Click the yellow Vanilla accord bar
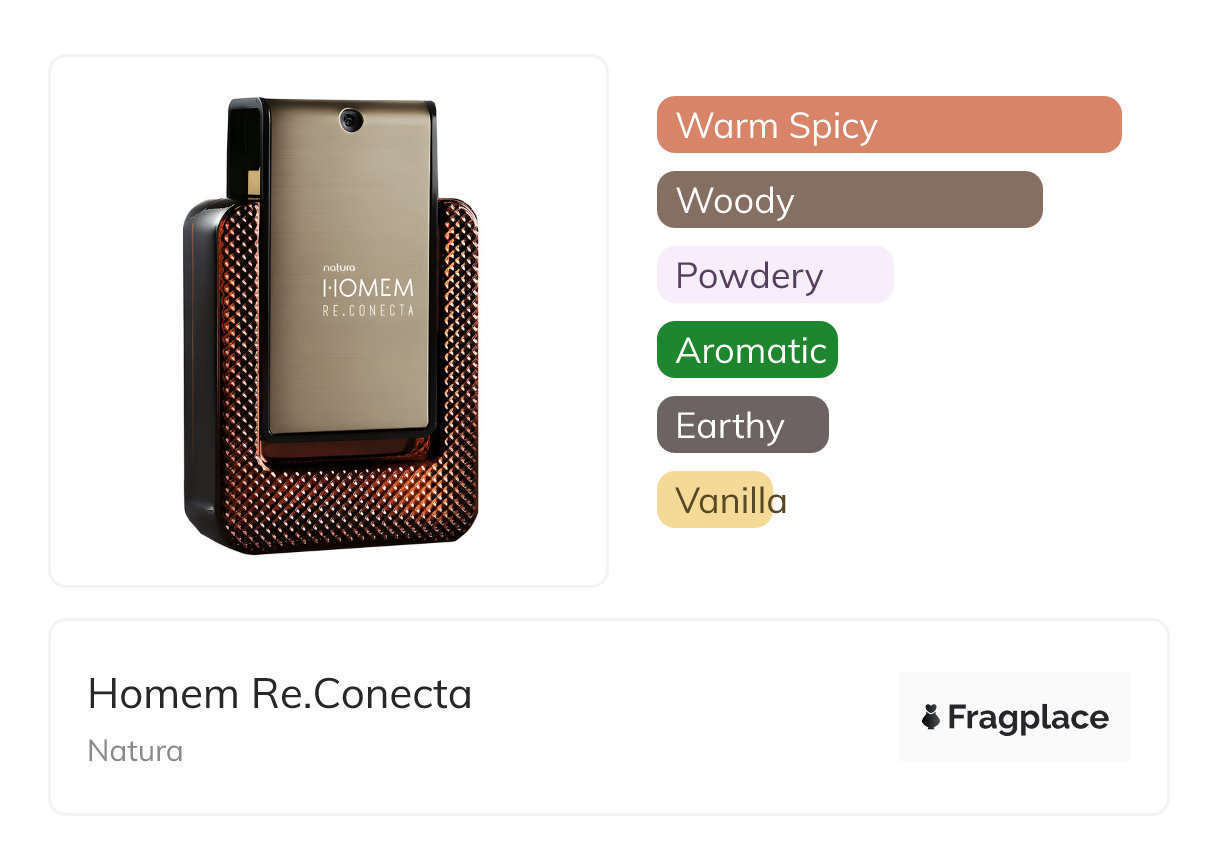 pos(715,500)
